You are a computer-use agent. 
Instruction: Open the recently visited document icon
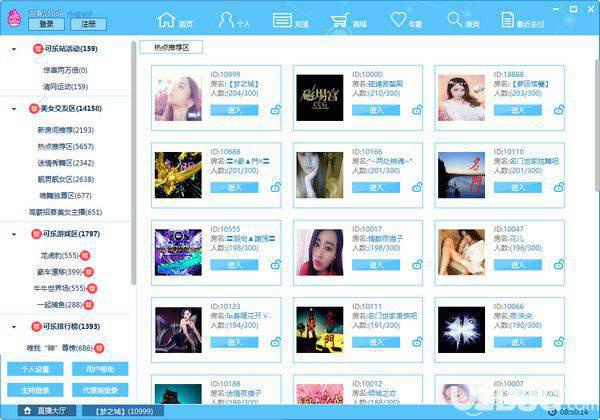(507, 20)
